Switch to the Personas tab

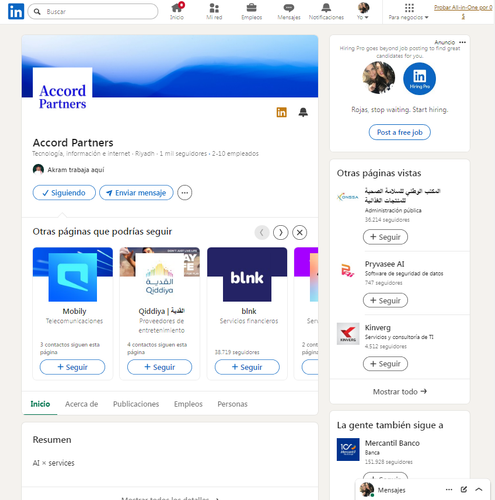pos(233,404)
